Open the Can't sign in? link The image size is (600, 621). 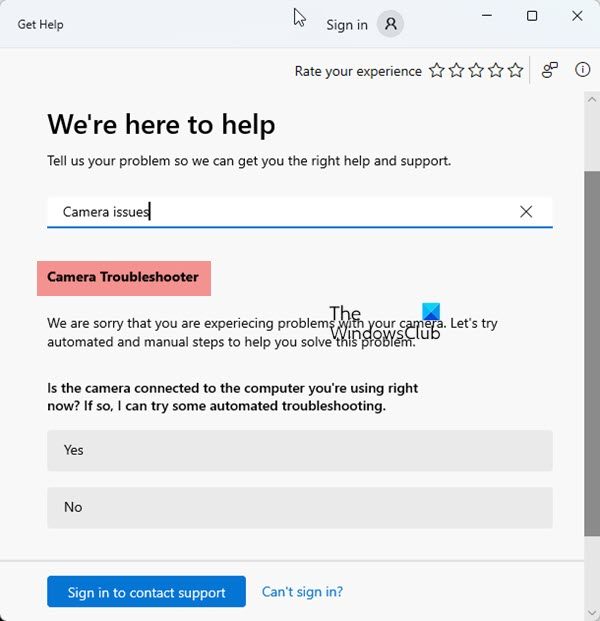click(302, 592)
